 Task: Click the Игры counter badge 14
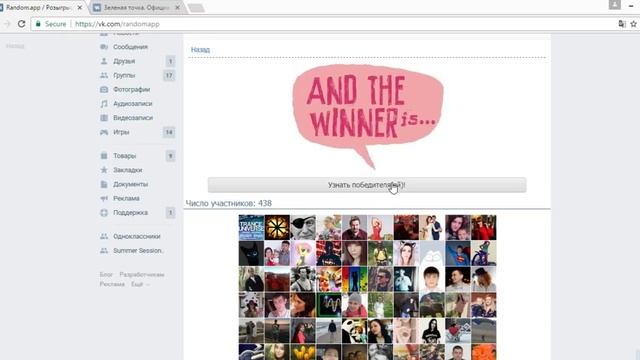tap(169, 132)
